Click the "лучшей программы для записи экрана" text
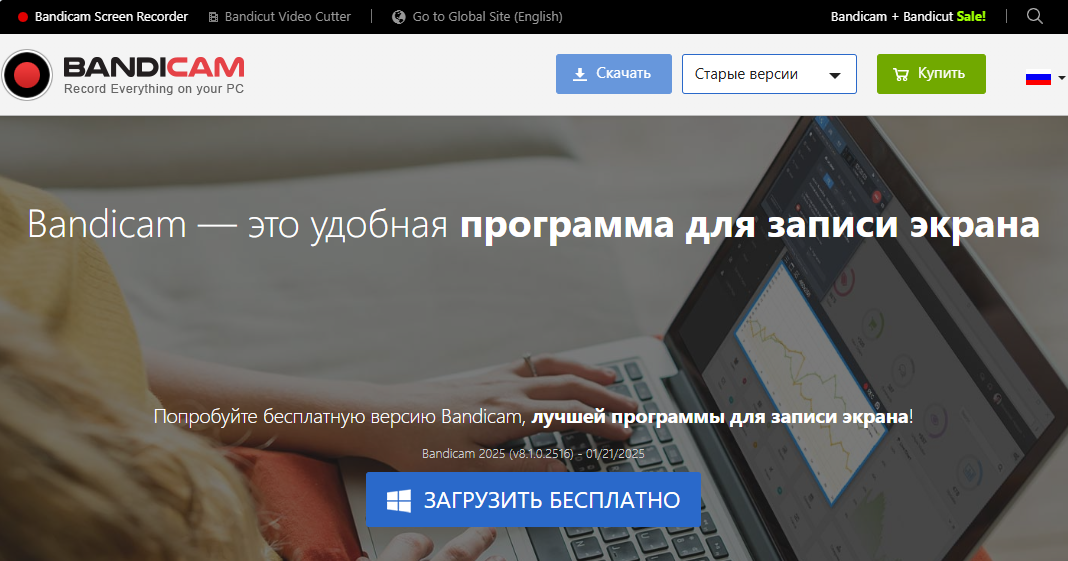This screenshot has height=561, width=1068. coord(720,416)
